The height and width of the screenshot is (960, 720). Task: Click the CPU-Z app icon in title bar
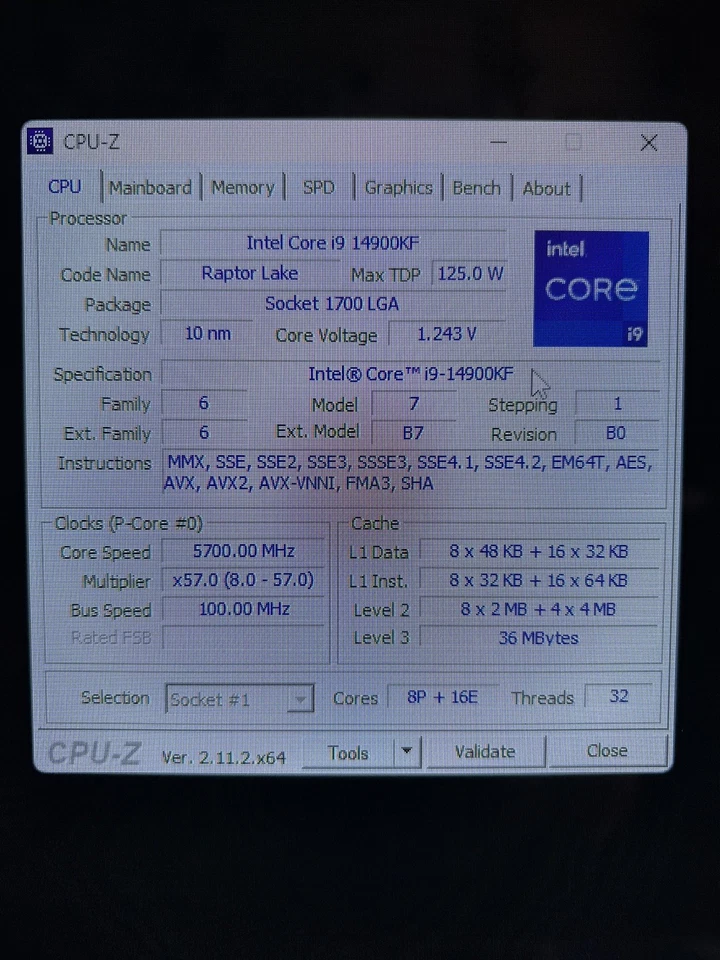[x=40, y=141]
